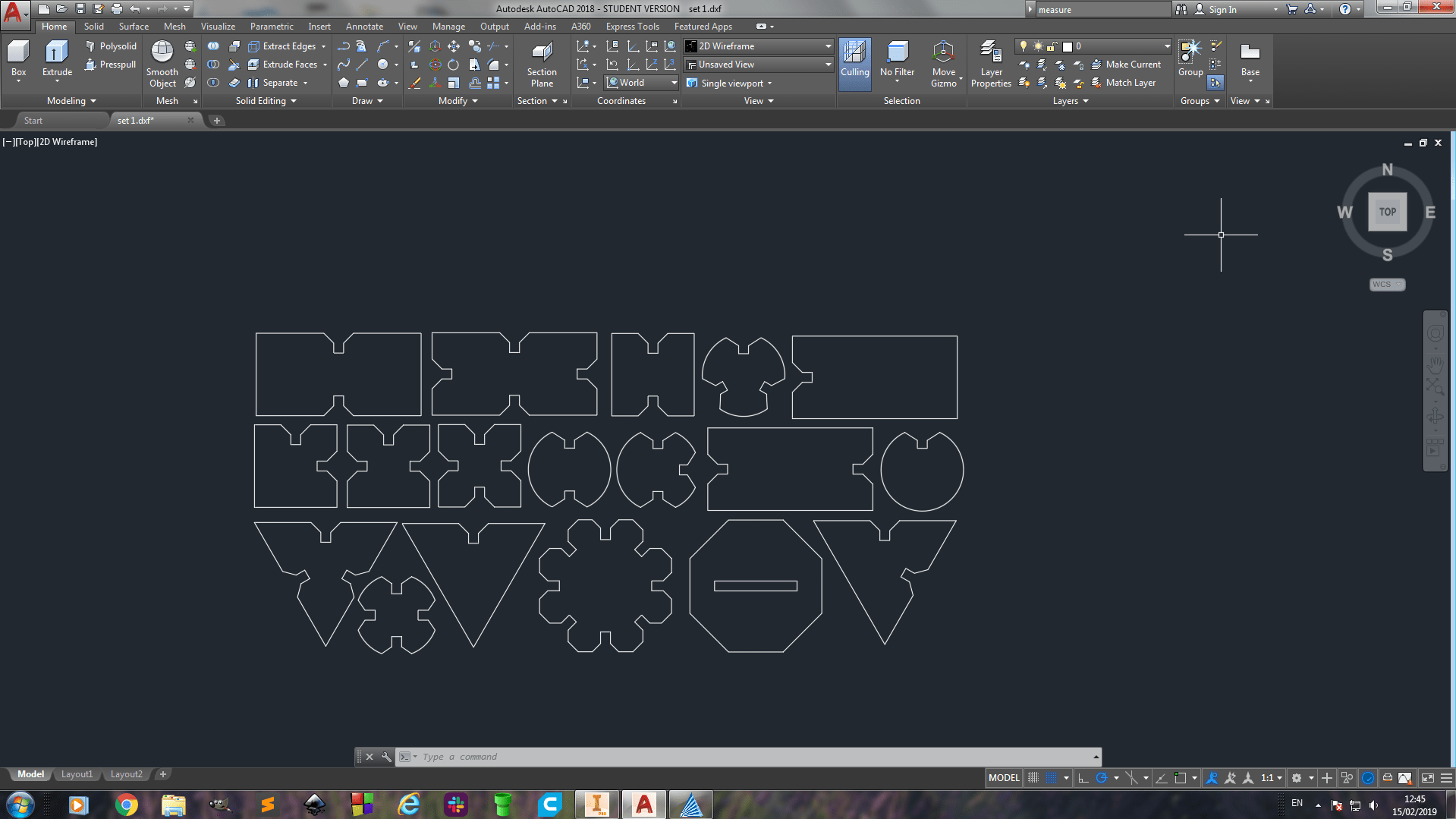1456x819 pixels.
Task: Click the Smooth Object mesh tool
Action: [x=162, y=65]
